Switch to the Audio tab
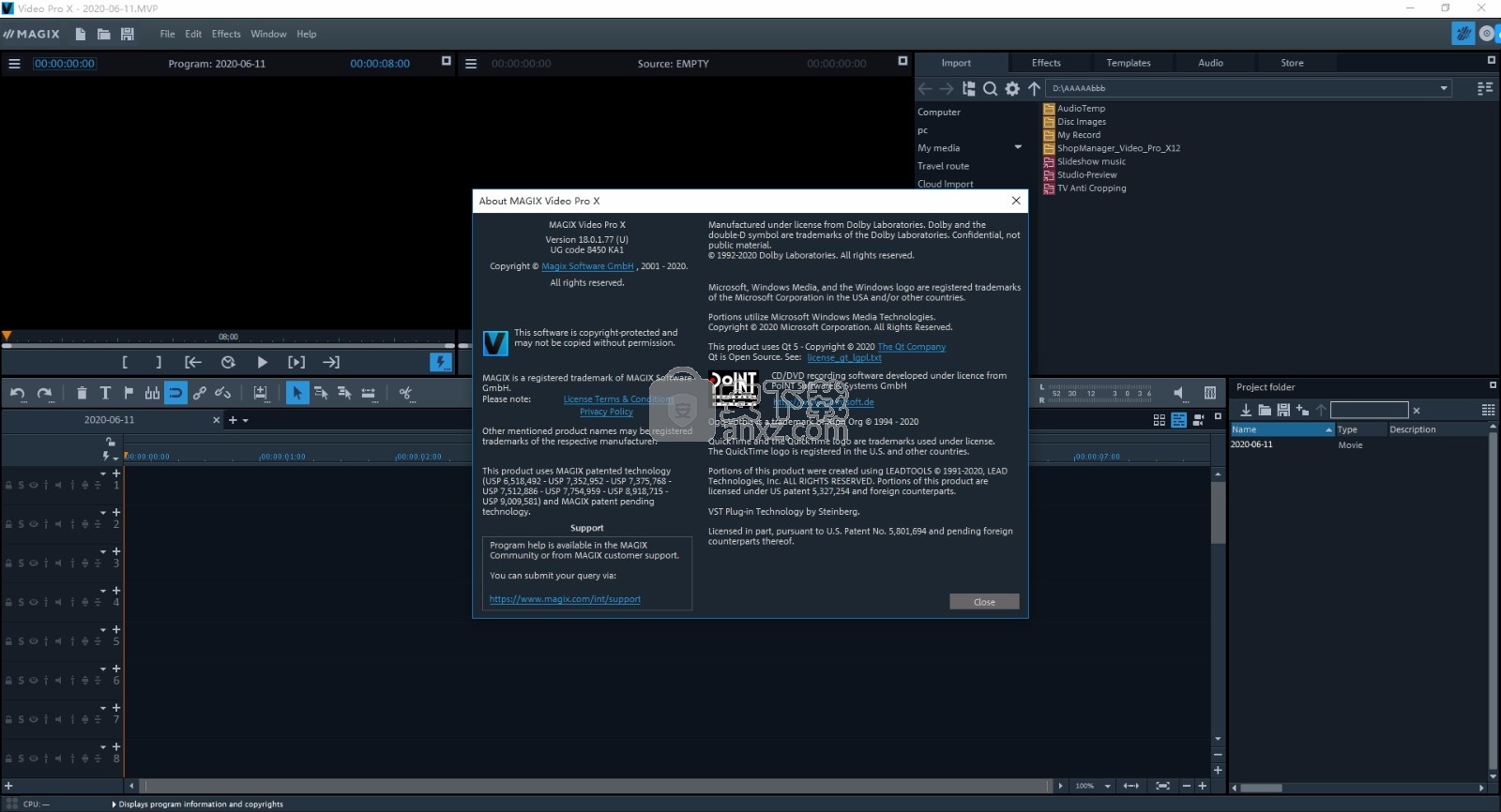This screenshot has width=1501, height=812. (x=1210, y=63)
